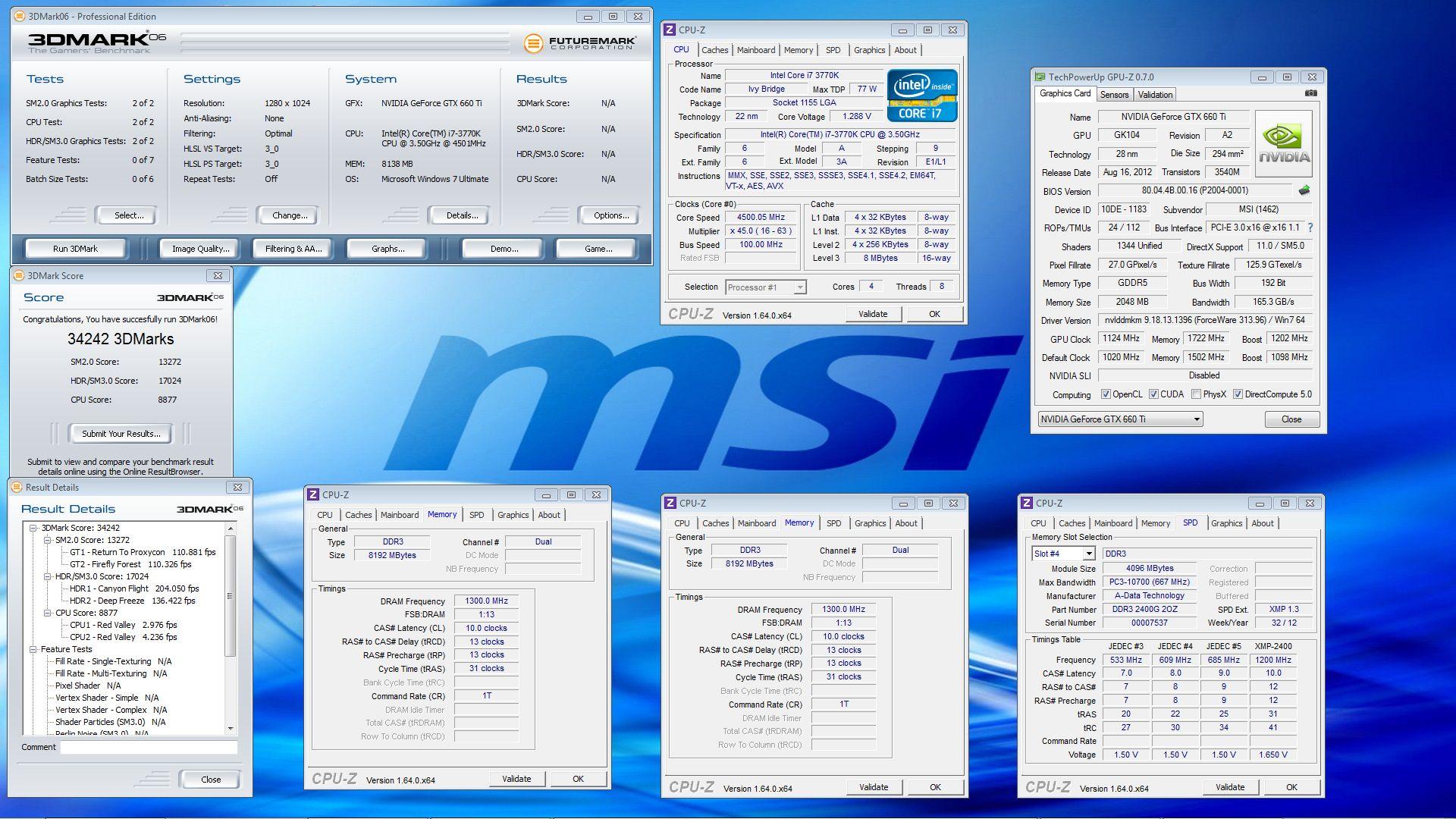Open Filtering & AA... settings
The width and height of the screenshot is (1456, 819).
[x=293, y=249]
